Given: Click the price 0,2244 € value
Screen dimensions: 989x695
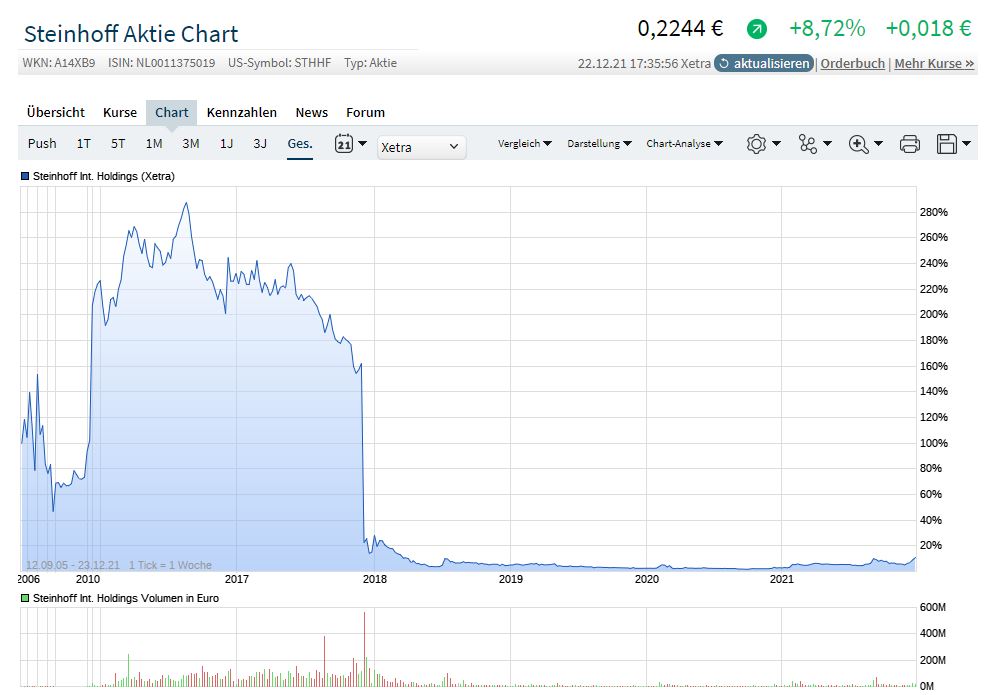Looking at the screenshot, I should click(680, 28).
